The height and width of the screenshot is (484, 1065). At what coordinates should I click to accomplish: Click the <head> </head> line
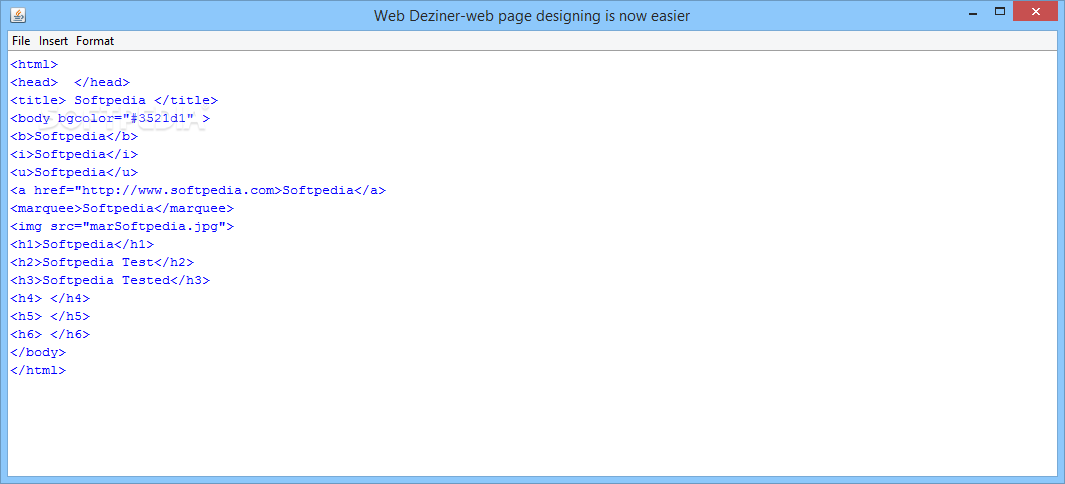tap(70, 83)
